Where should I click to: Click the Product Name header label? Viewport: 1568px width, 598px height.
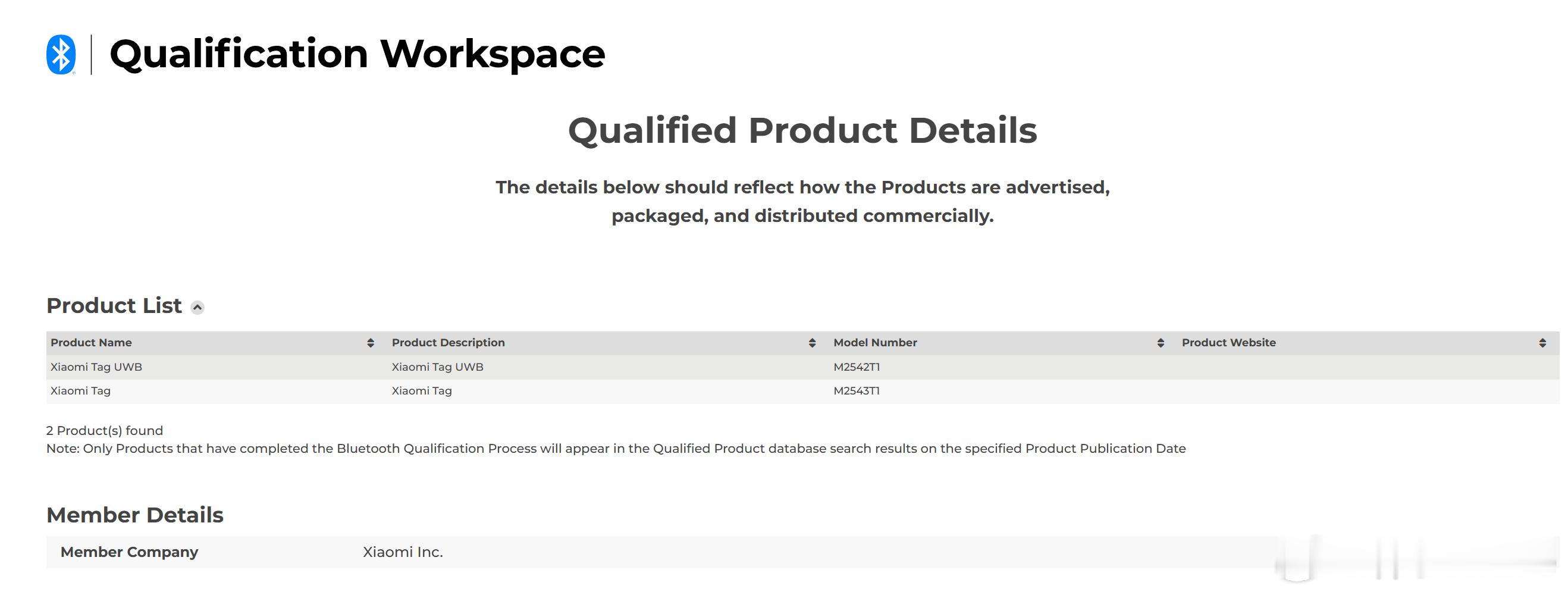click(x=91, y=343)
